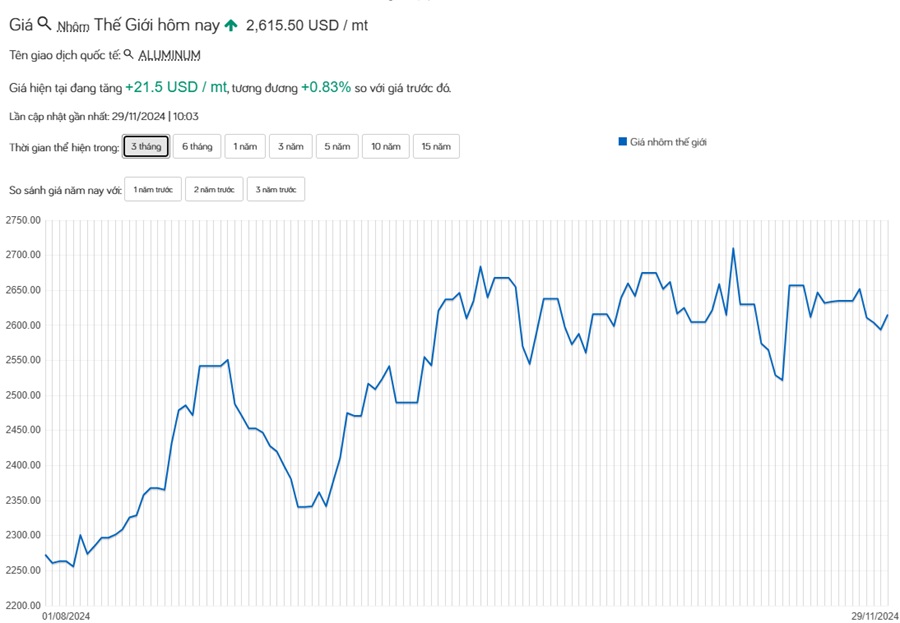Click the 29/11/2024 end date axis label
The image size is (900, 623).
pos(874,615)
